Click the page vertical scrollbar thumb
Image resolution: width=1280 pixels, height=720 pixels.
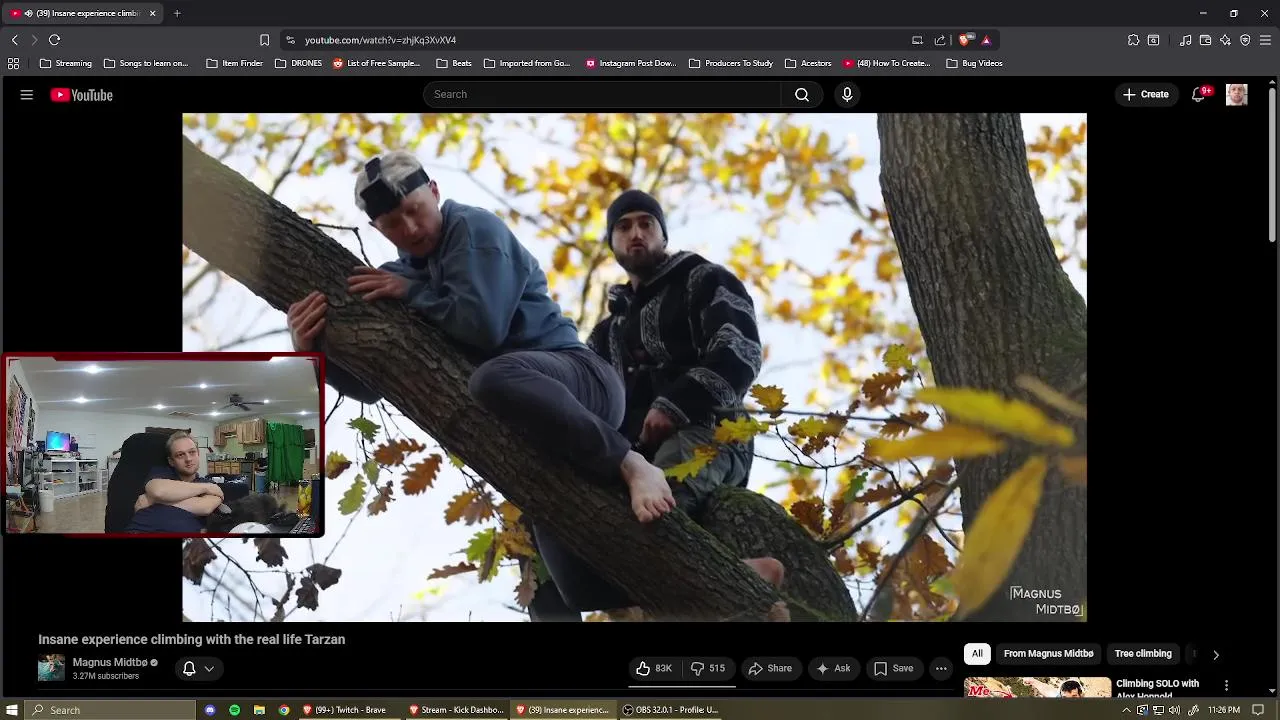1273,165
